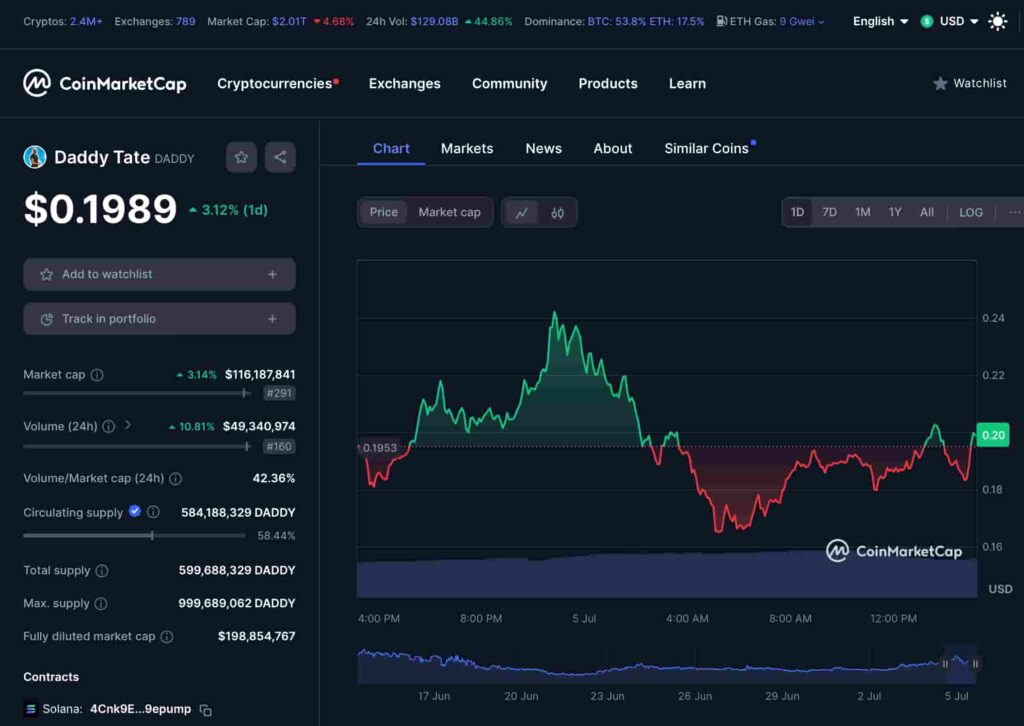Open the Community menu

[509, 84]
